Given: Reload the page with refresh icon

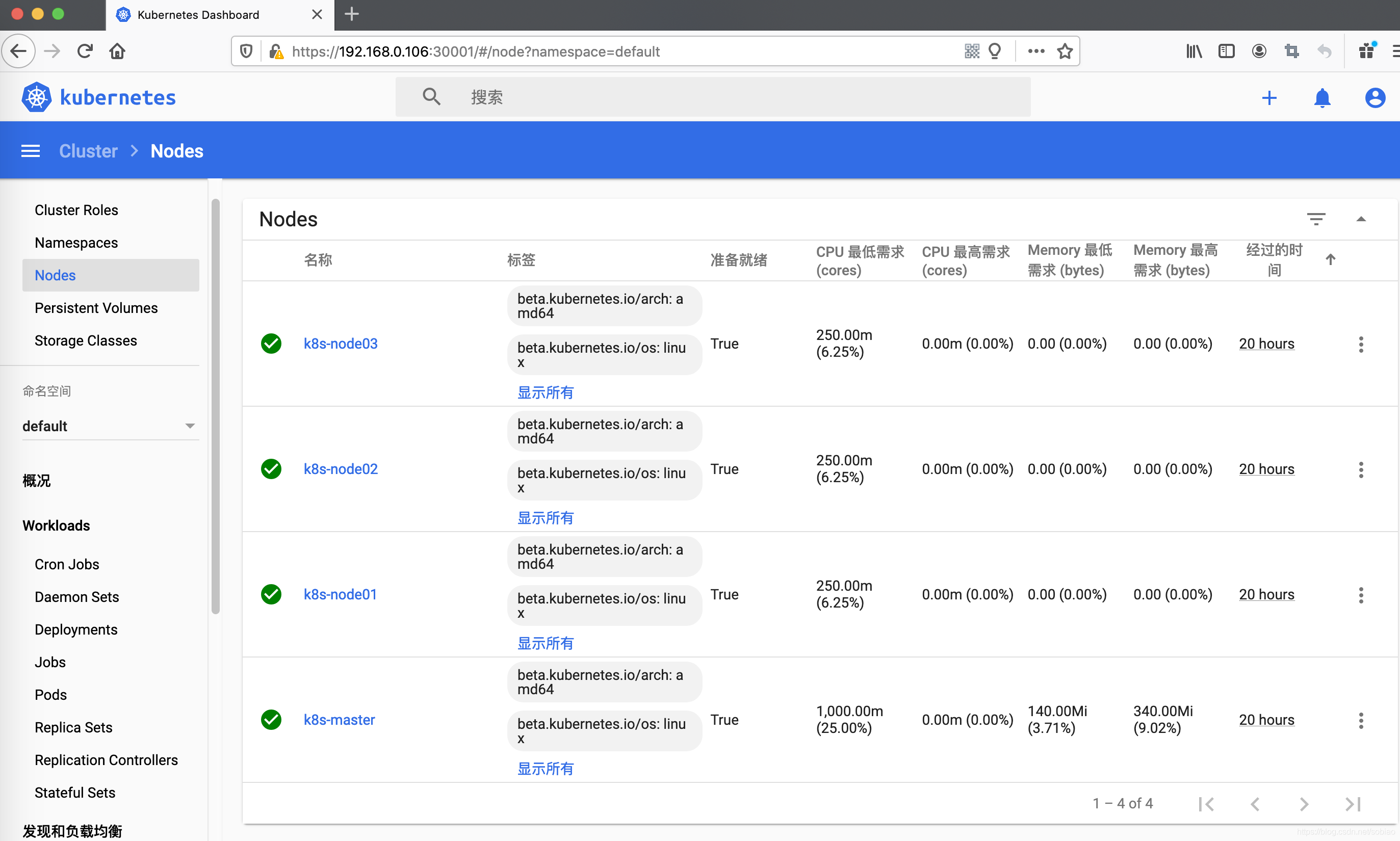Looking at the screenshot, I should click(85, 51).
